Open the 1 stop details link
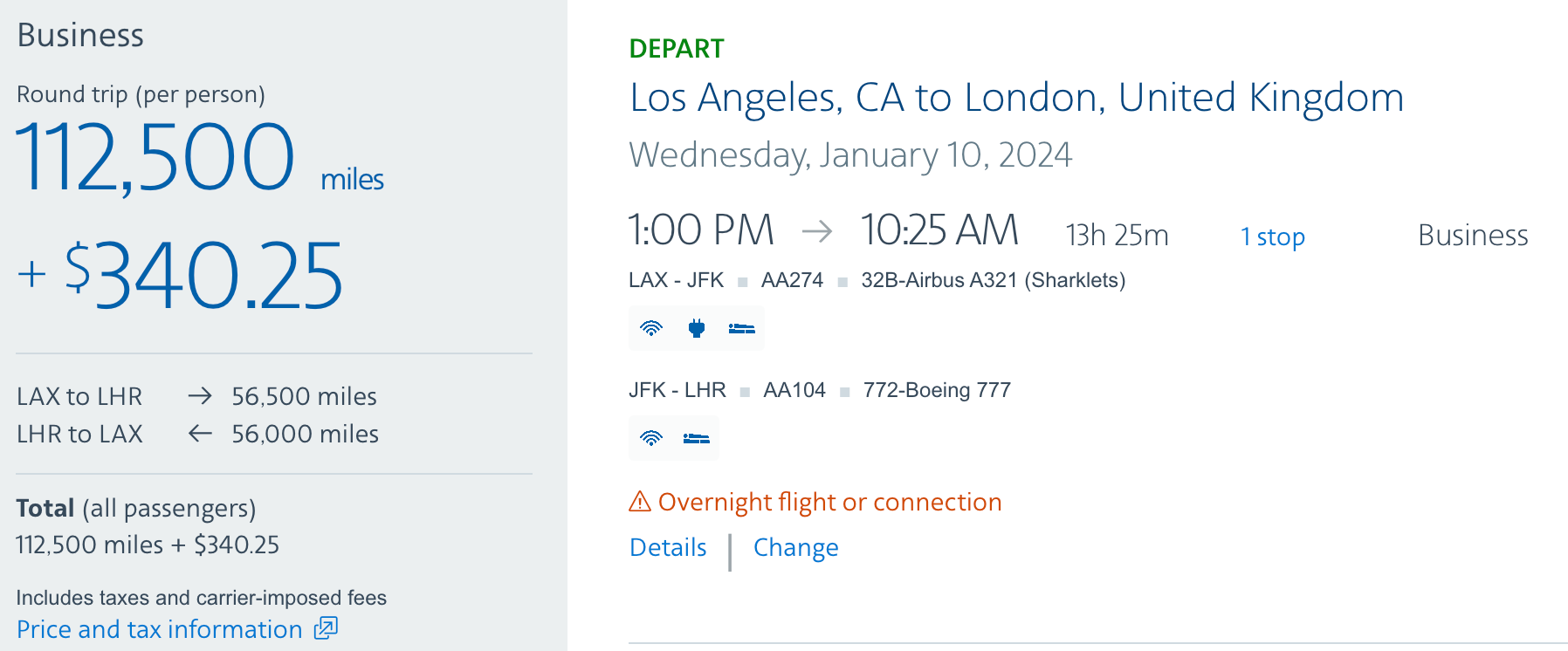 click(x=1273, y=235)
